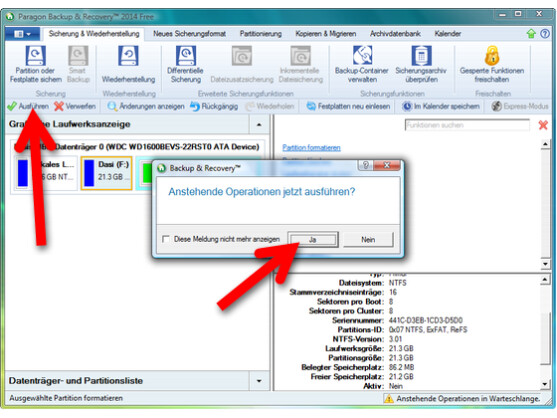This screenshot has width=557, height=418.
Task: Click Partition oder Festplatte sichern icon
Action: click(x=35, y=56)
